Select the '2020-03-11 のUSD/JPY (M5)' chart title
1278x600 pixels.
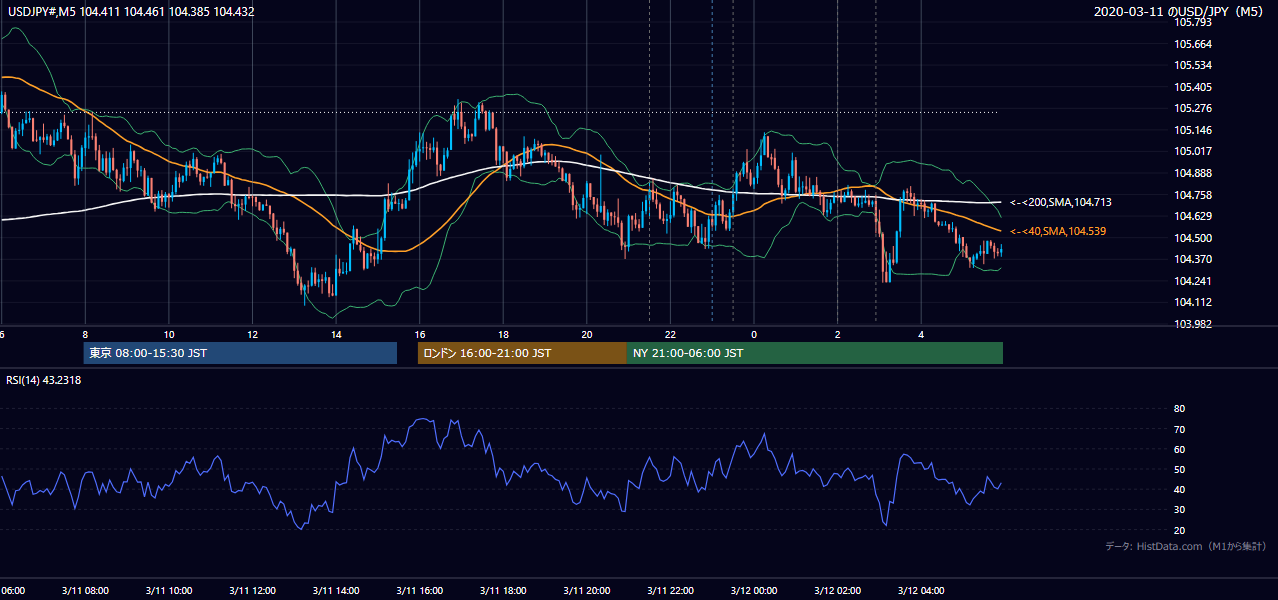(x=1180, y=12)
